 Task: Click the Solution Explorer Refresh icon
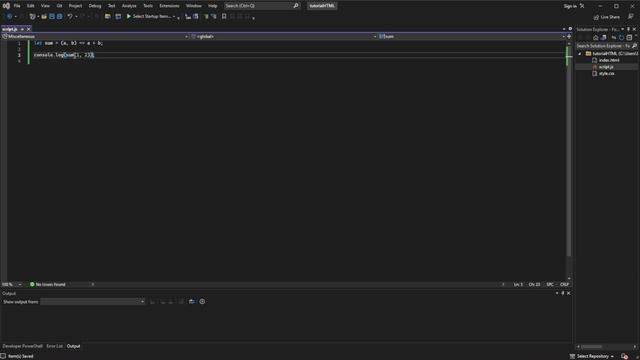(x=621, y=38)
